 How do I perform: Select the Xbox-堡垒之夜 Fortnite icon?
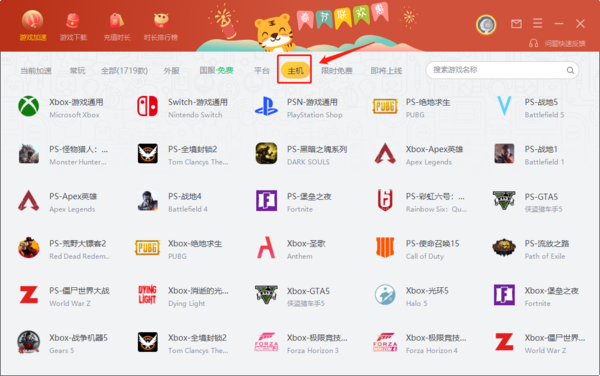[x=504, y=295]
